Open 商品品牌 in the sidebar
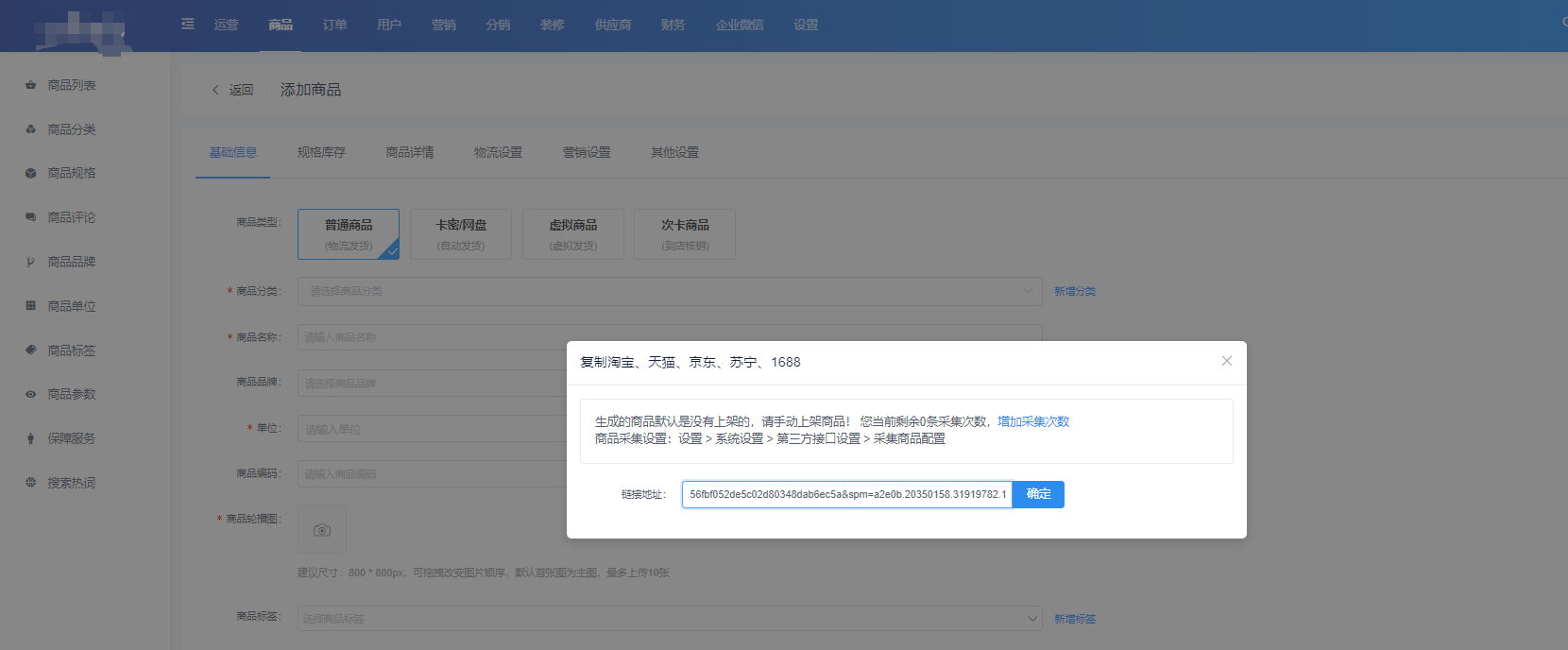This screenshot has height=650, width=1568. click(x=72, y=262)
